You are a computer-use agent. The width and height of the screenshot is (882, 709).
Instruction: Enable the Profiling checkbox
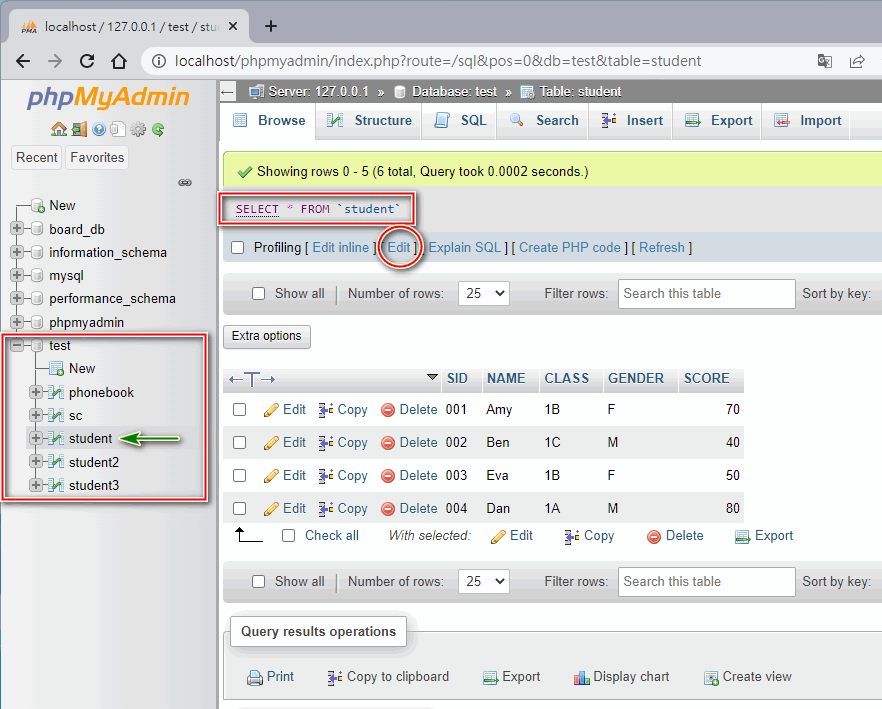tap(238, 248)
